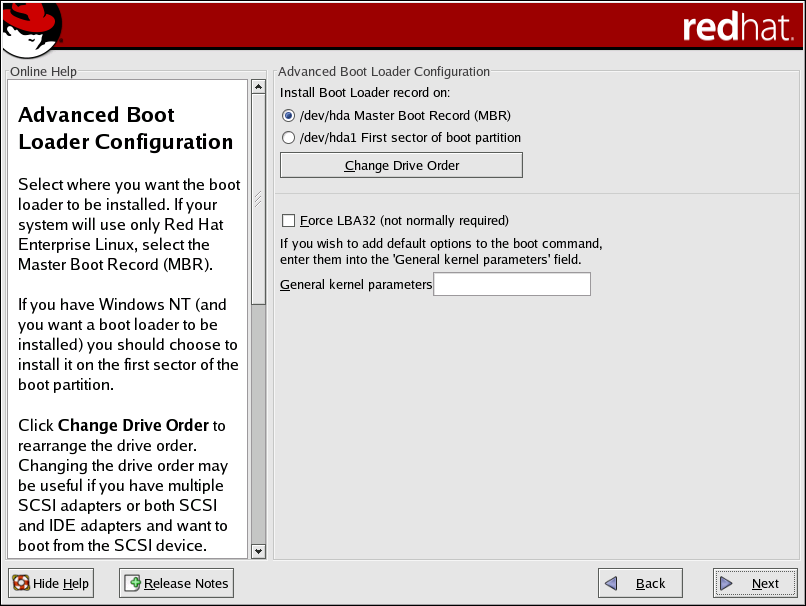
Task: Click the bold Change Drive Order help text
Action: [x=133, y=425]
